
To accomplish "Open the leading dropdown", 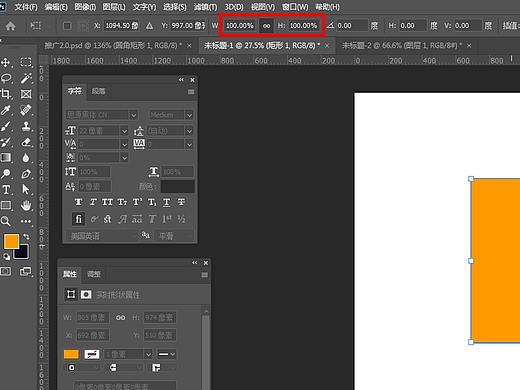I will [189, 131].
